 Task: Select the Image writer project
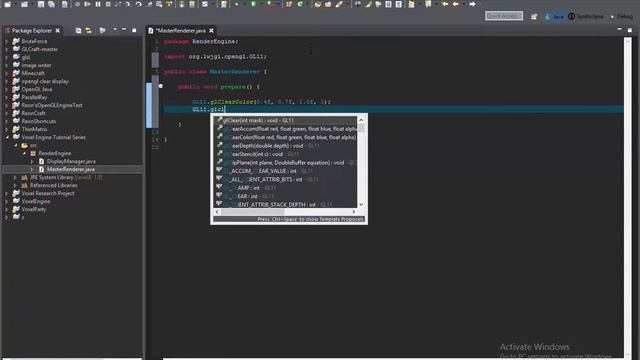(36, 65)
